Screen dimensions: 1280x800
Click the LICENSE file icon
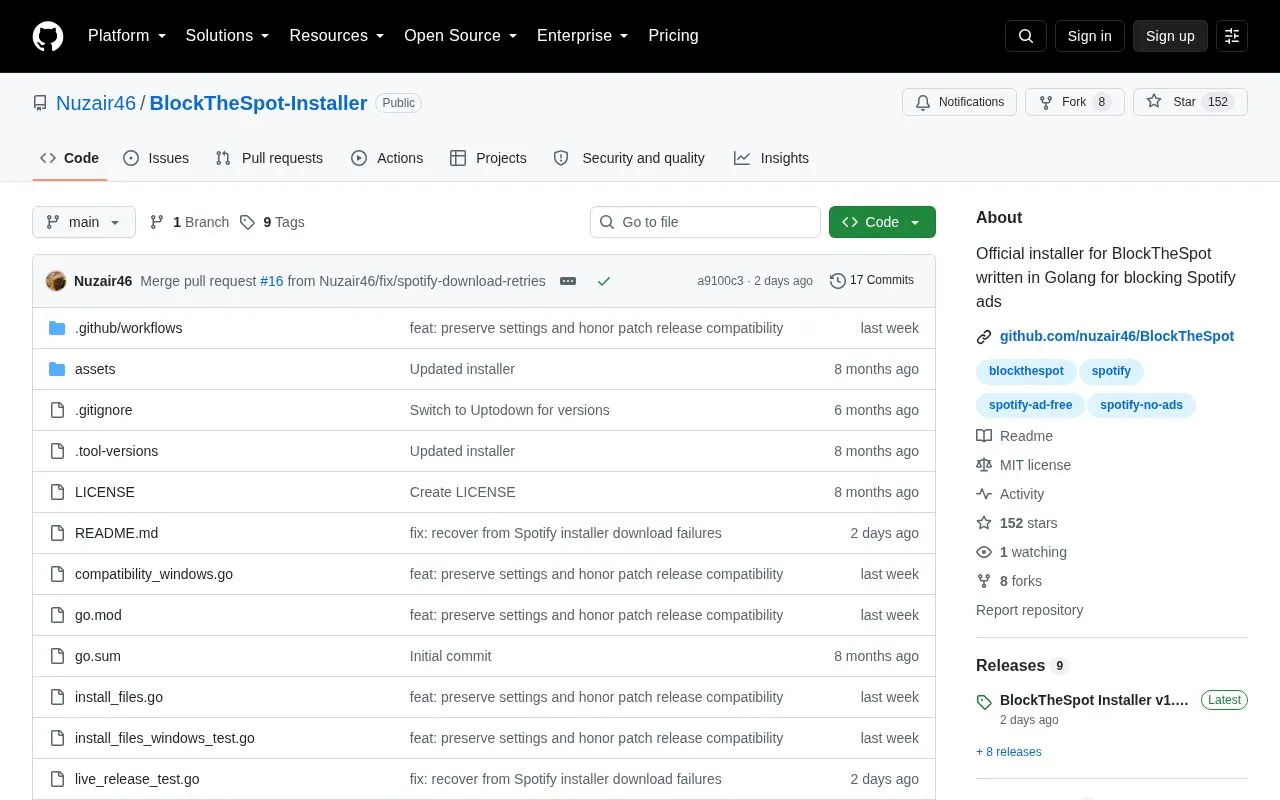click(x=57, y=492)
